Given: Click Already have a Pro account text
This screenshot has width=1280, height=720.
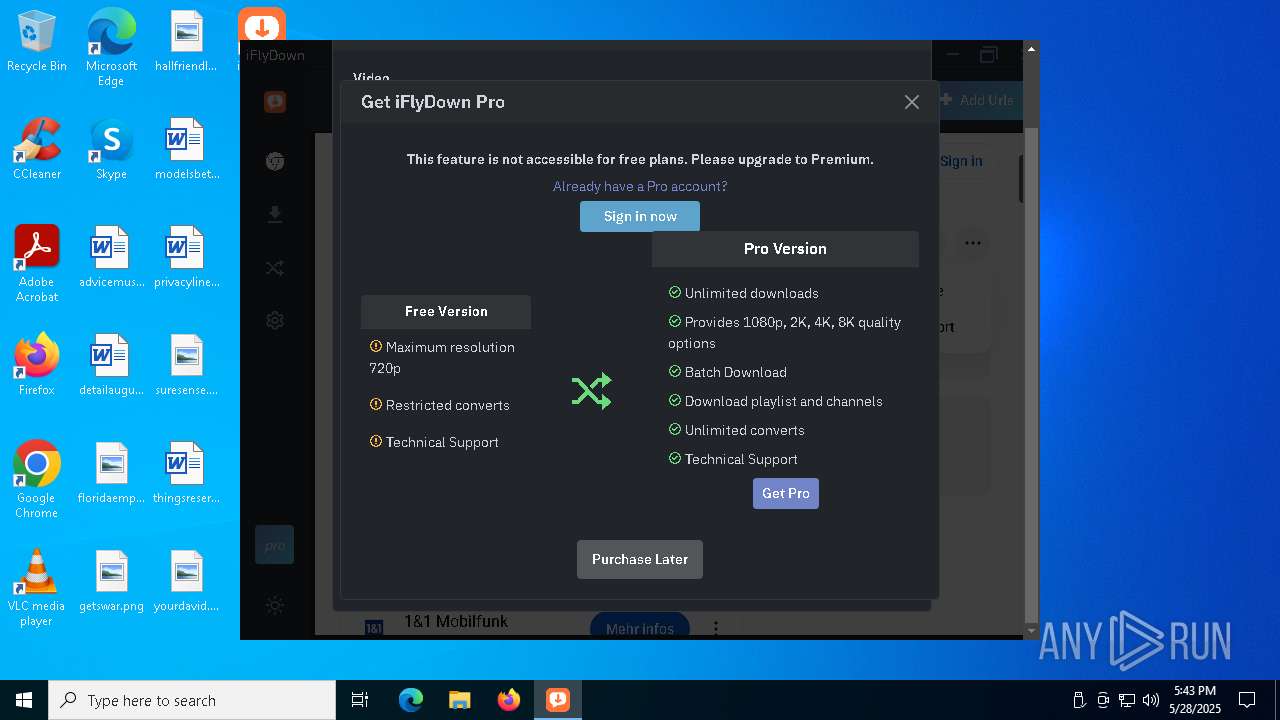Looking at the screenshot, I should tap(640, 186).
